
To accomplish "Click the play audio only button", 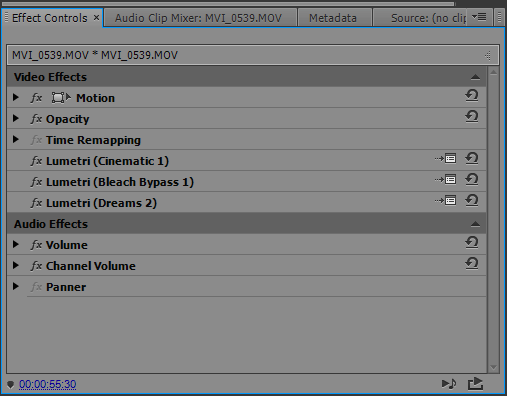I will [449, 384].
